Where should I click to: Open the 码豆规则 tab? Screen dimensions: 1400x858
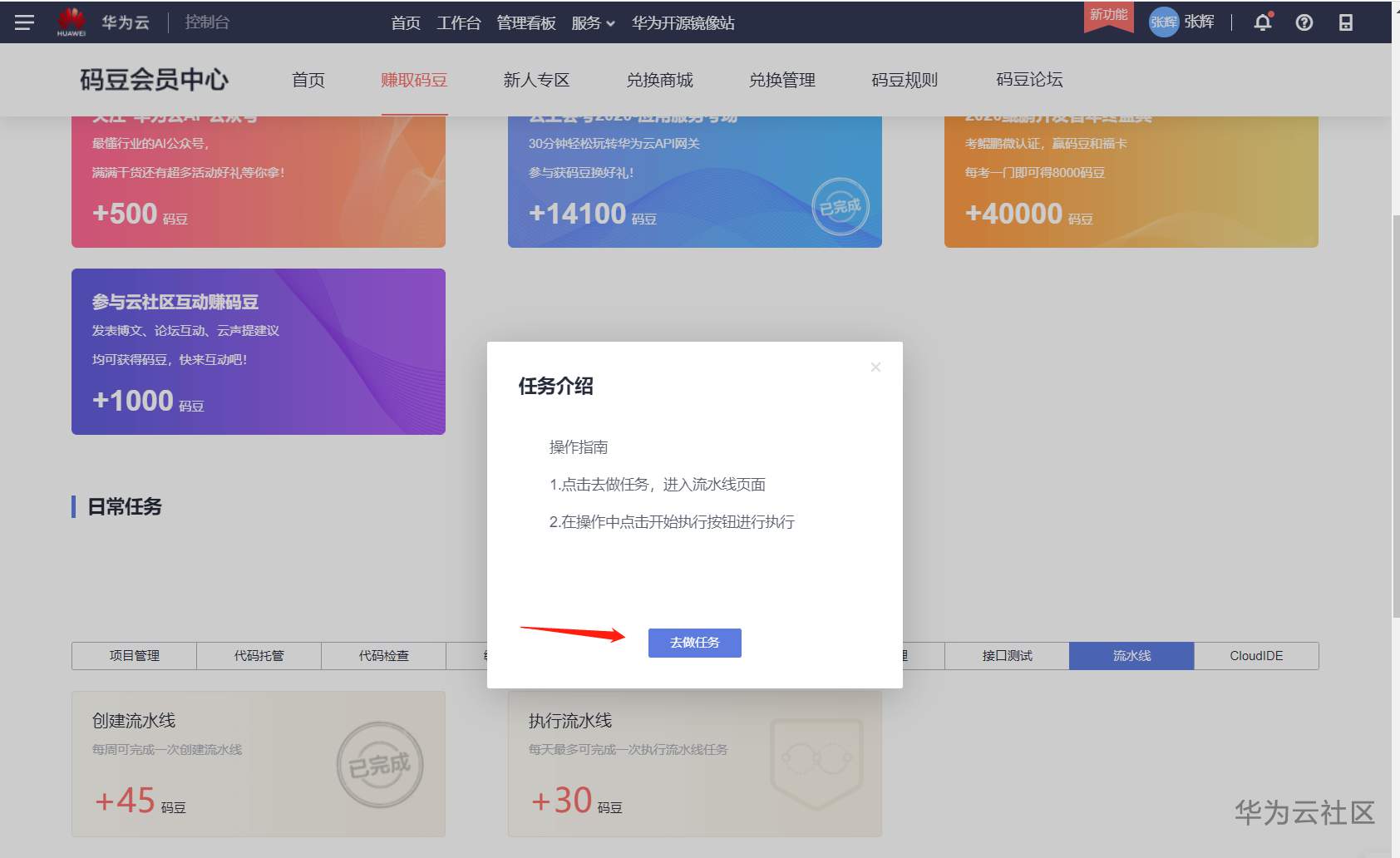coord(905,80)
